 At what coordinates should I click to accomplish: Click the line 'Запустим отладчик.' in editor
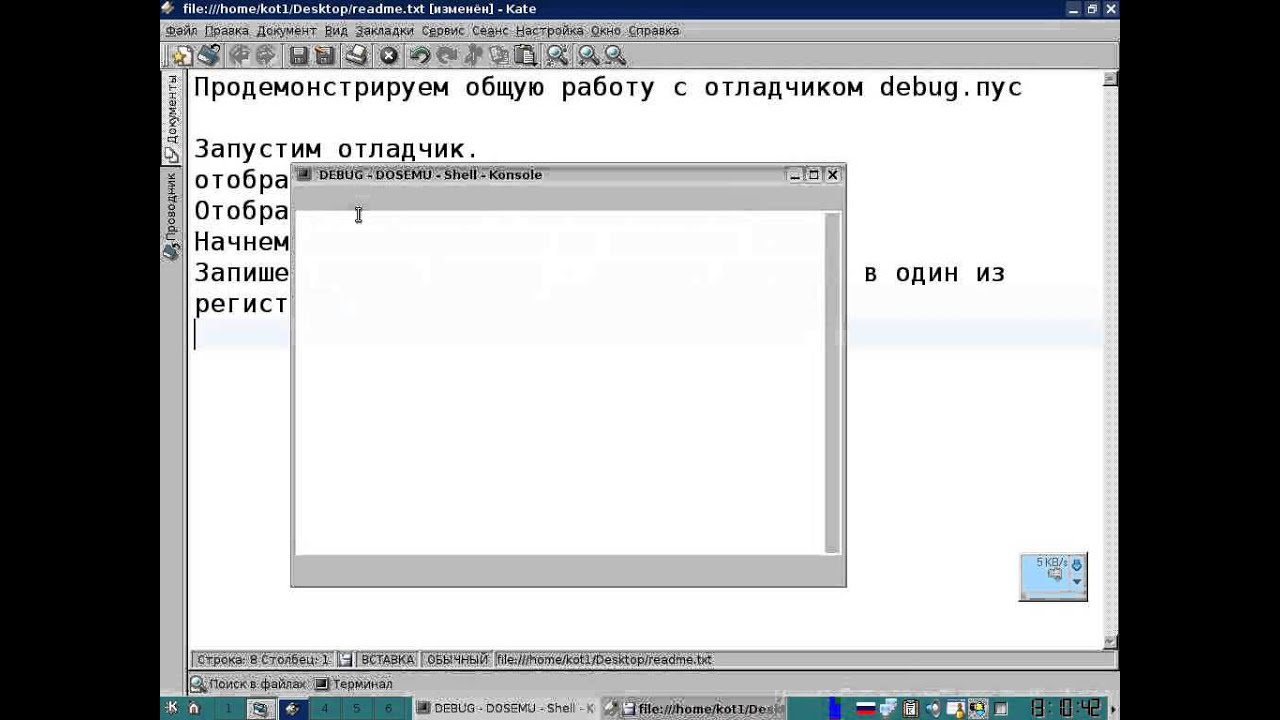point(336,150)
